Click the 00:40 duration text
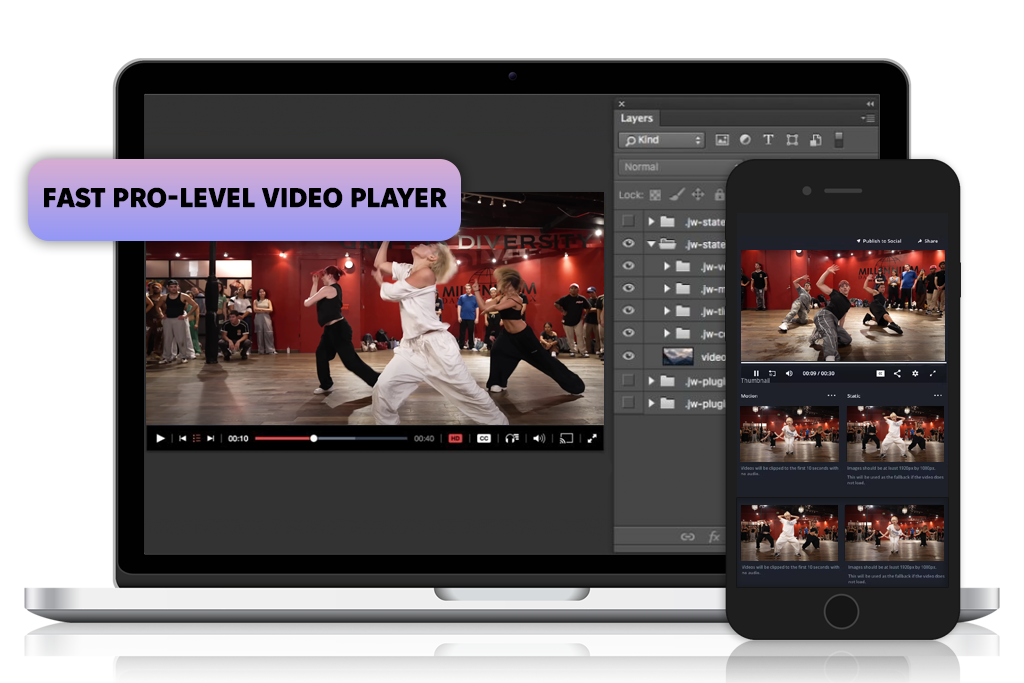This screenshot has width=1024, height=683. pyautogui.click(x=424, y=438)
